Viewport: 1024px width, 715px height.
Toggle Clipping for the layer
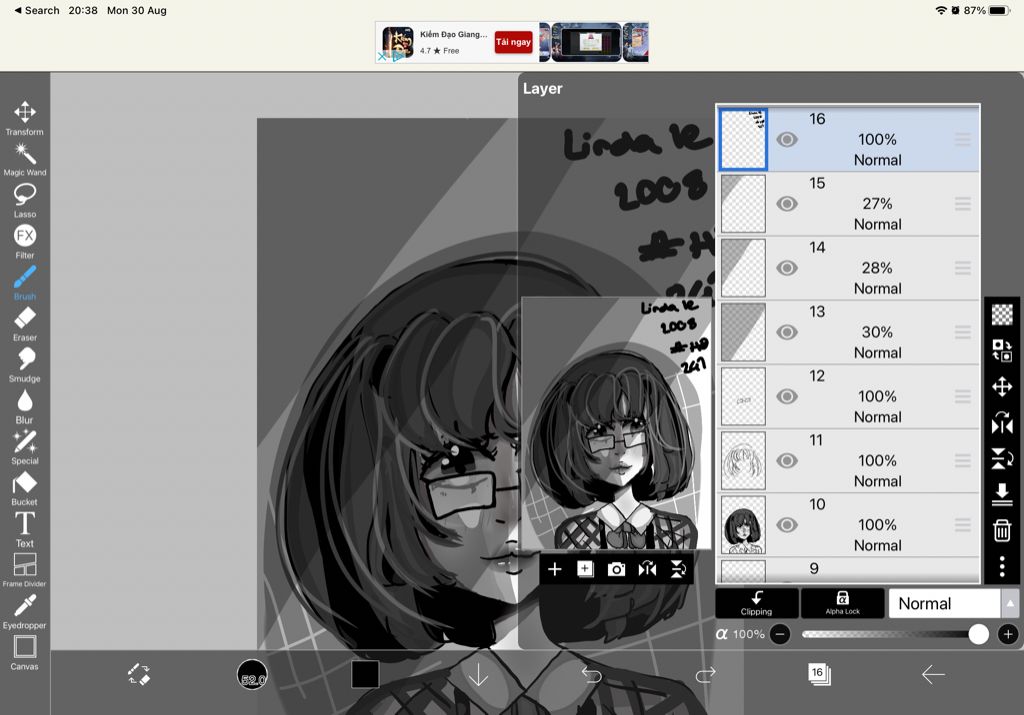click(x=756, y=603)
